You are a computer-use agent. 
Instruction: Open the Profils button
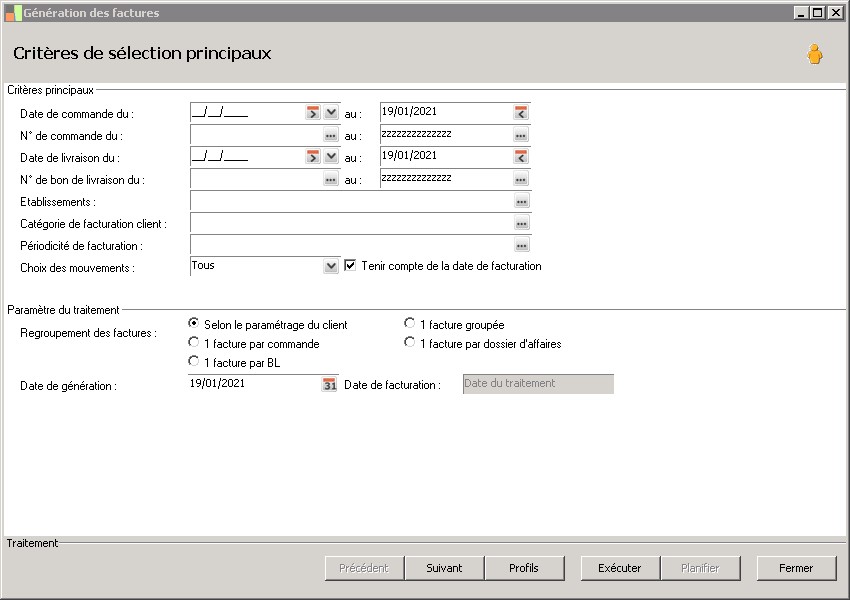click(524, 568)
